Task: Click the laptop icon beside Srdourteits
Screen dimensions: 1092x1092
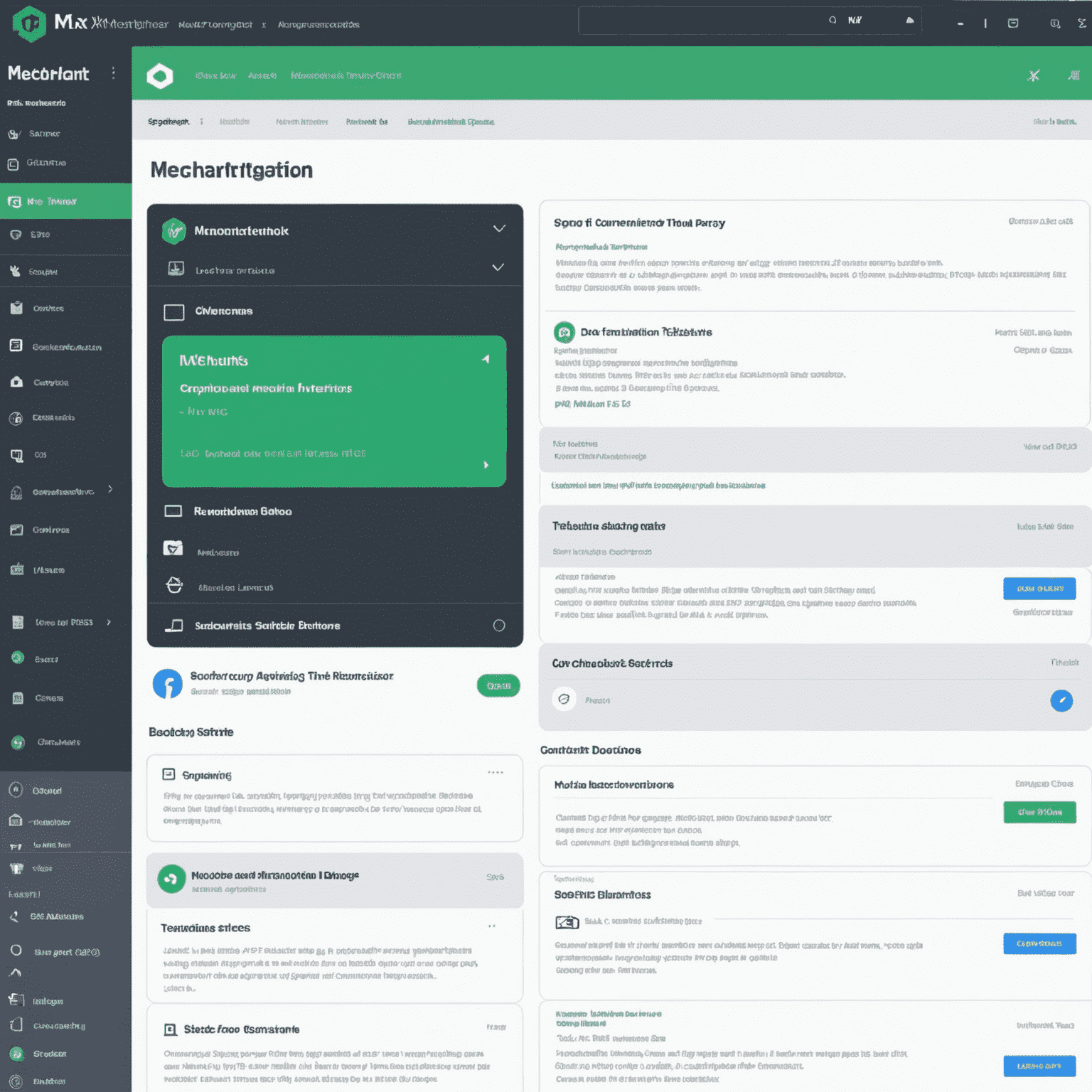Action: tap(174, 626)
